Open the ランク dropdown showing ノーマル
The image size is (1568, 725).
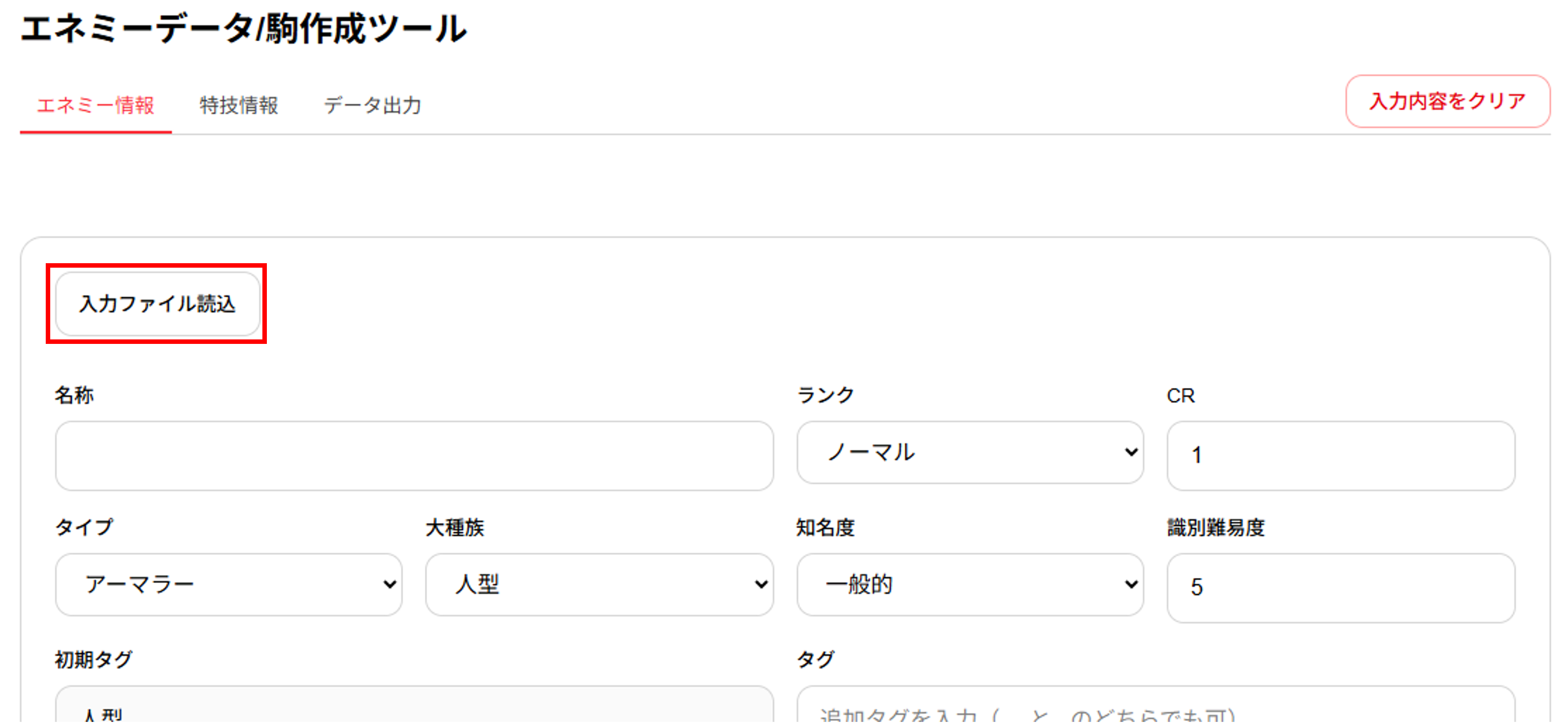pyautogui.click(x=970, y=452)
